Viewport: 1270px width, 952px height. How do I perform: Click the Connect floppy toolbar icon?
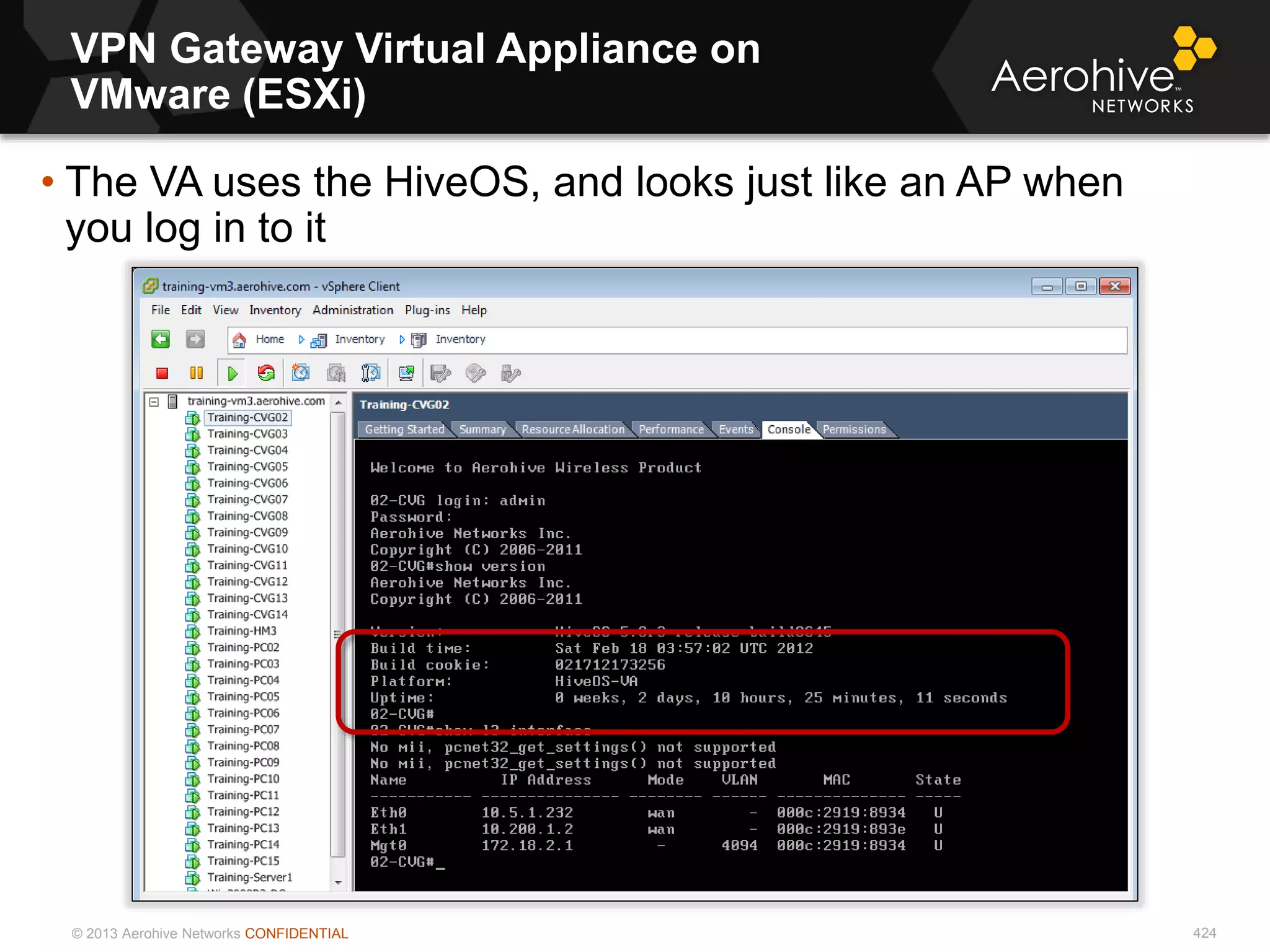[440, 373]
